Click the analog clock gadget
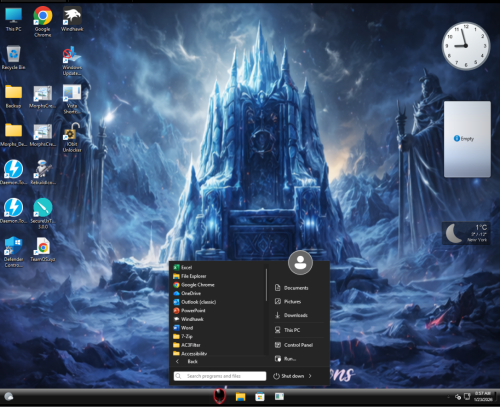 pos(466,46)
